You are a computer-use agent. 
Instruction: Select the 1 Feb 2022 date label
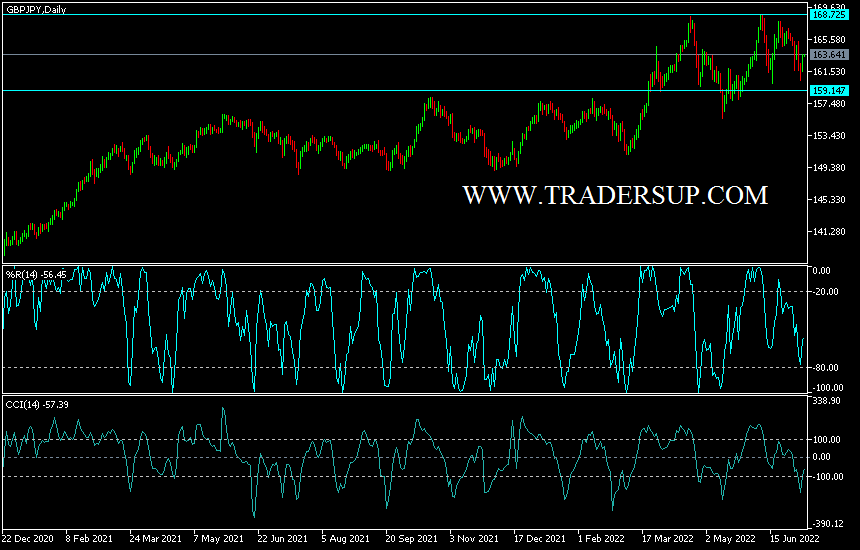click(602, 538)
